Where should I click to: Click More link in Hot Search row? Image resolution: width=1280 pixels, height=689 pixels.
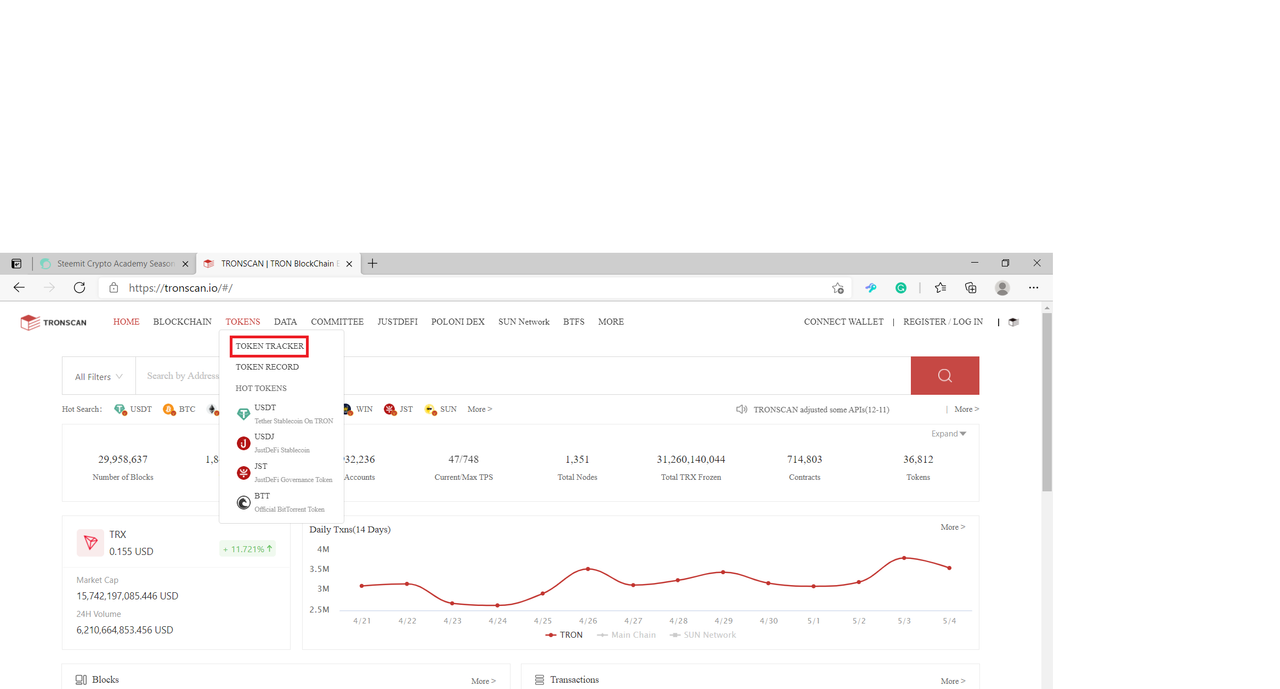pyautogui.click(x=480, y=409)
